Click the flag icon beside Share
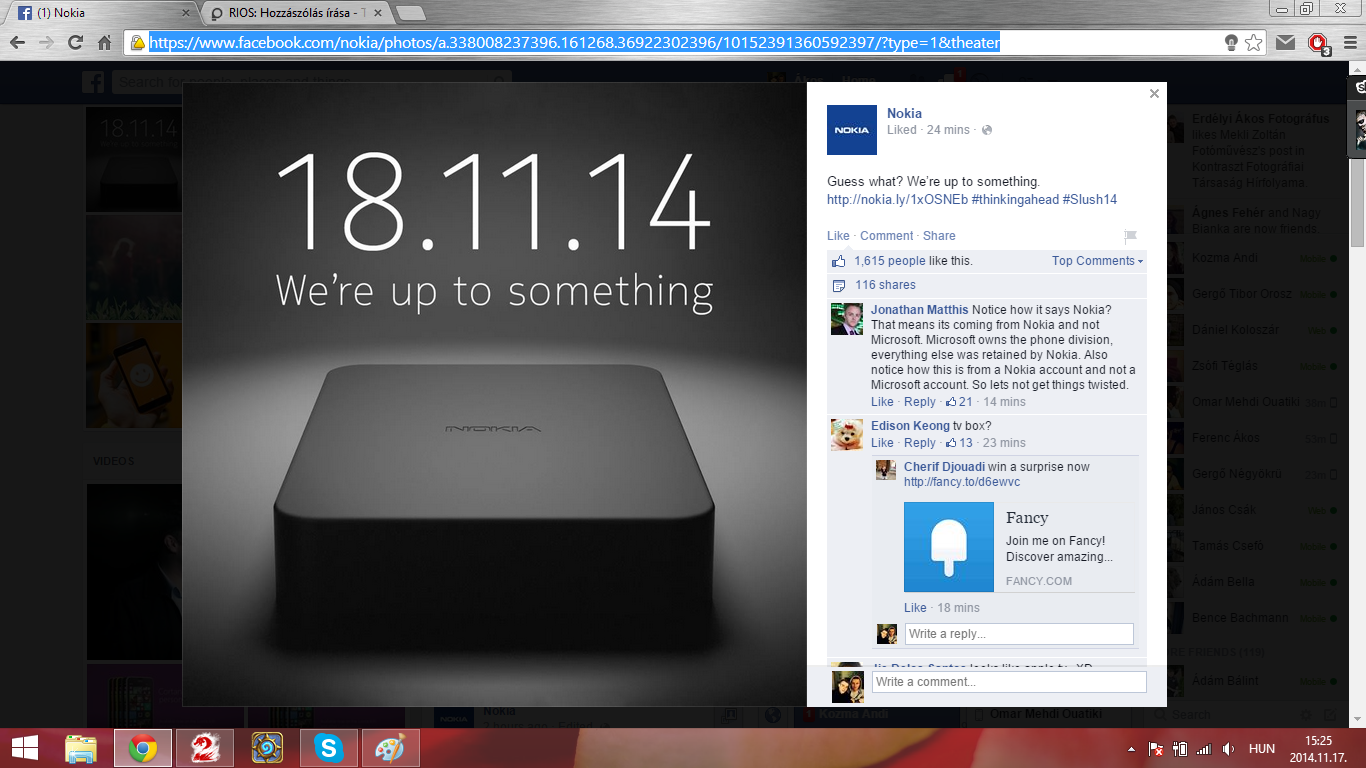 tap(1130, 236)
